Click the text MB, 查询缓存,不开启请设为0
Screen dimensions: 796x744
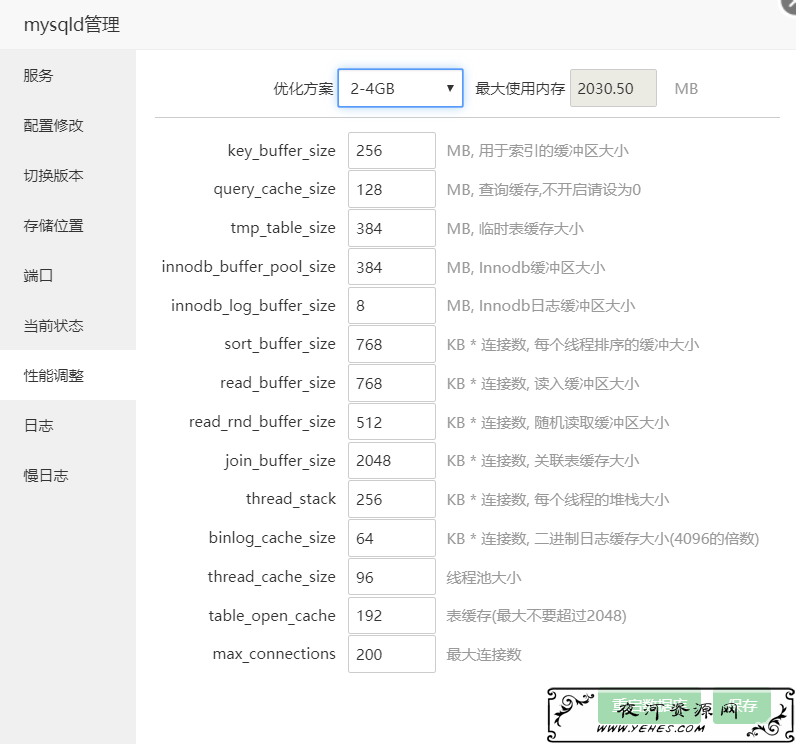pos(544,190)
